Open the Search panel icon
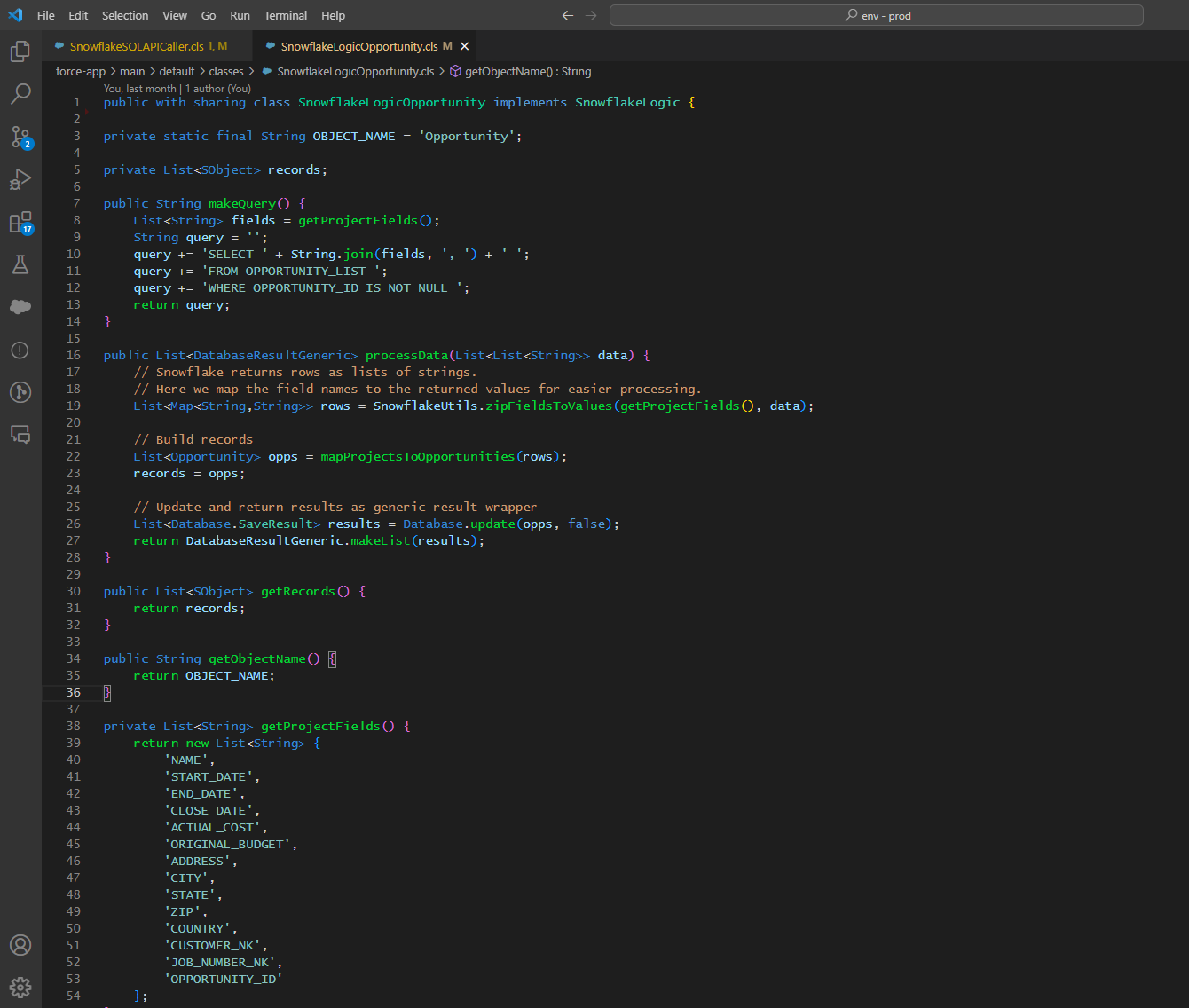This screenshot has width=1189, height=1008. 20,94
